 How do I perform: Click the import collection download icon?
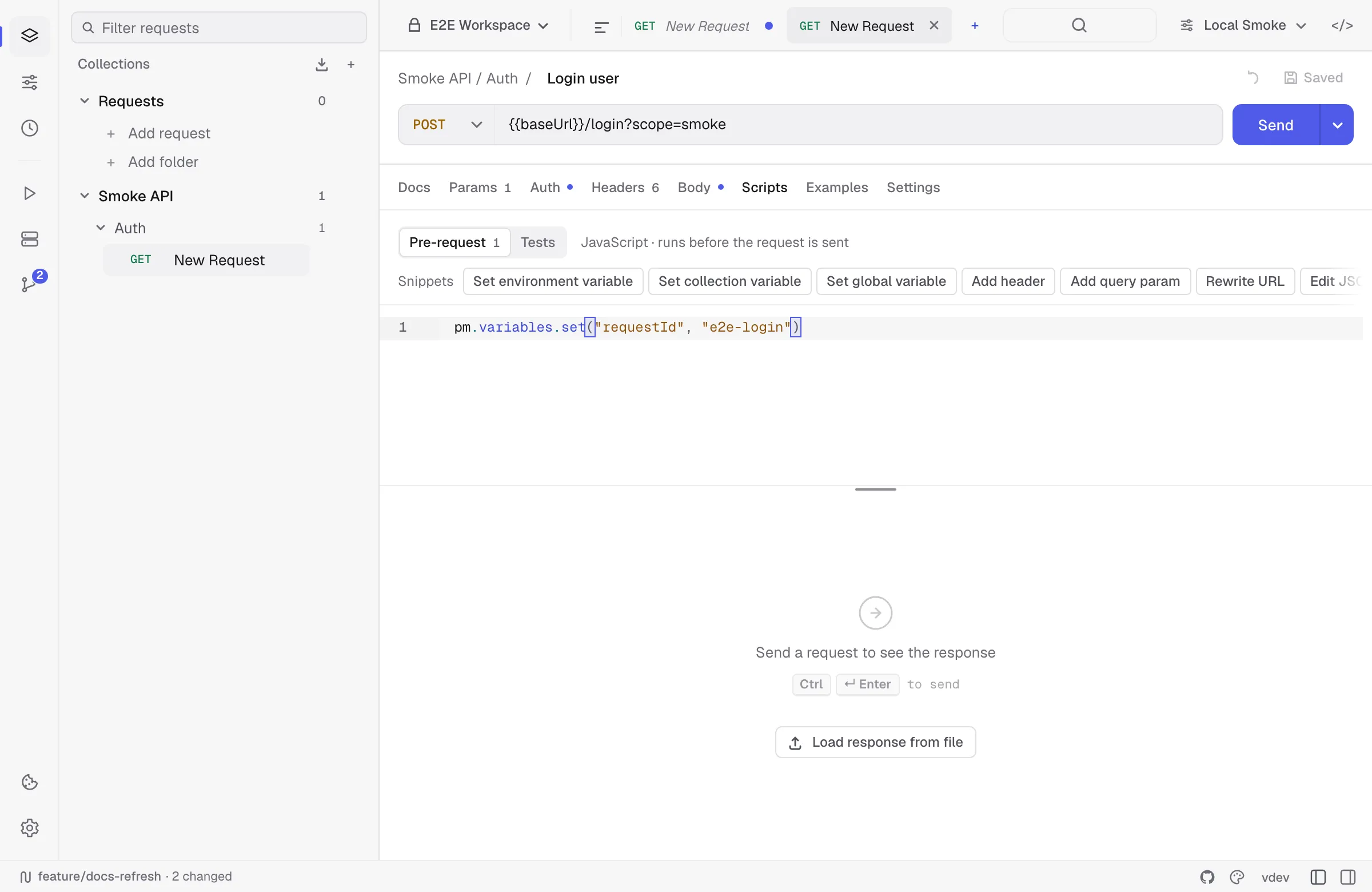322,65
